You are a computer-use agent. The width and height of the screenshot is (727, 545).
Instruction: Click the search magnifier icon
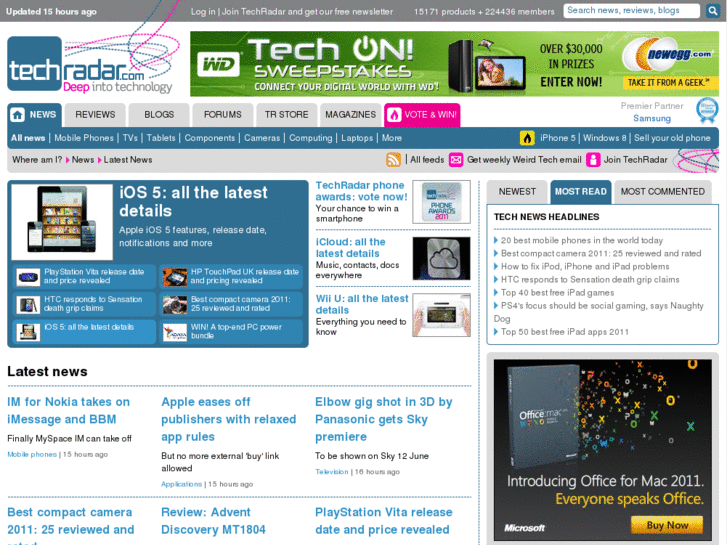(712, 10)
